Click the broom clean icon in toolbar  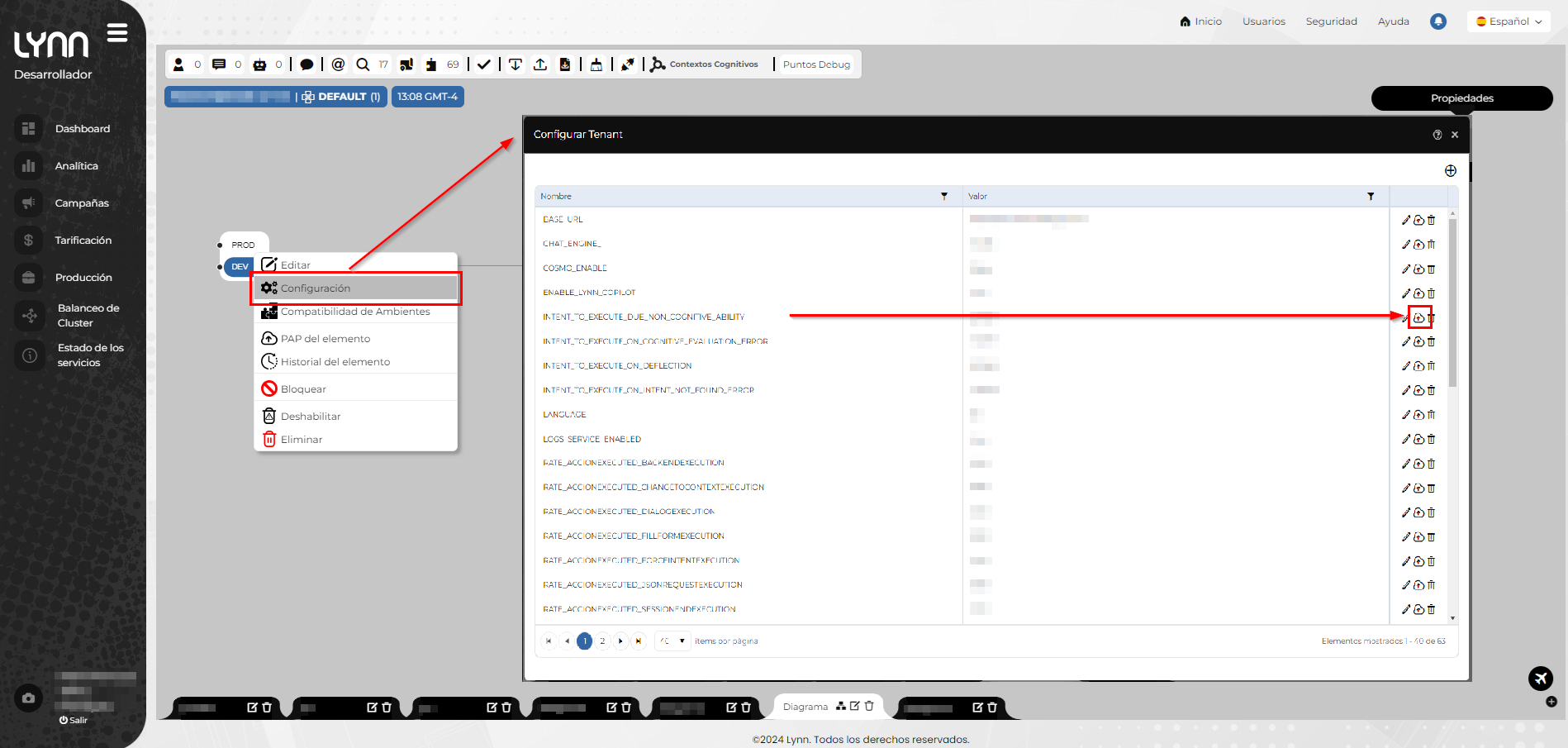click(x=596, y=64)
